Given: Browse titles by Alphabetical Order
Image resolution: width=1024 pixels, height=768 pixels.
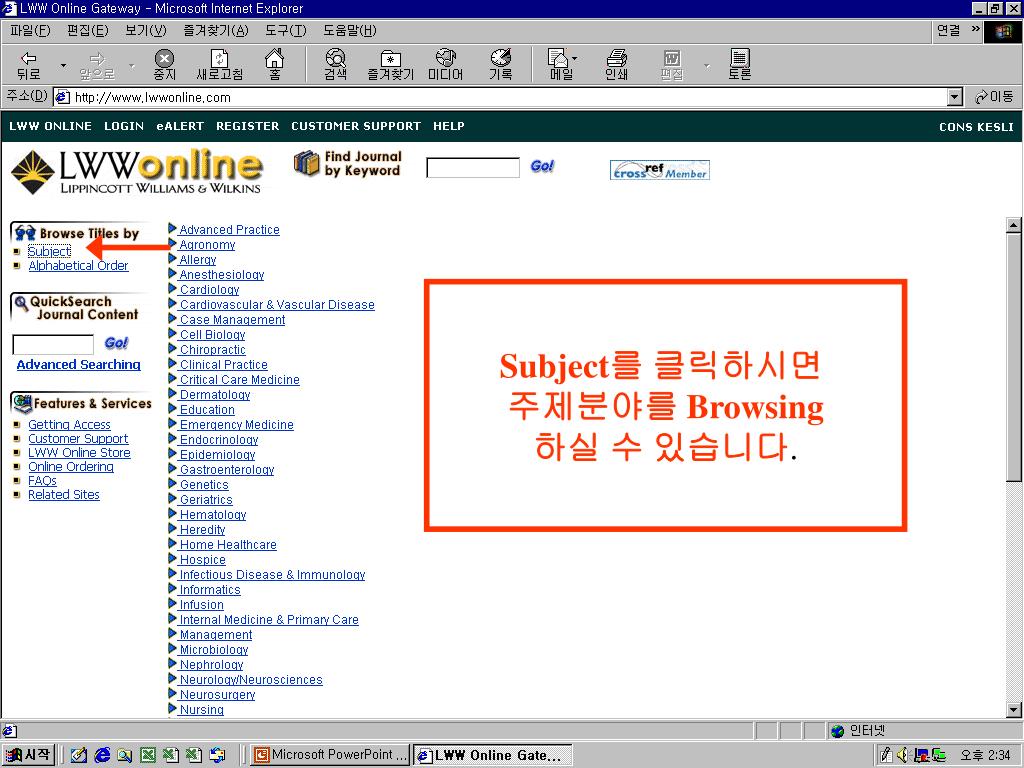Looking at the screenshot, I should (x=78, y=266).
